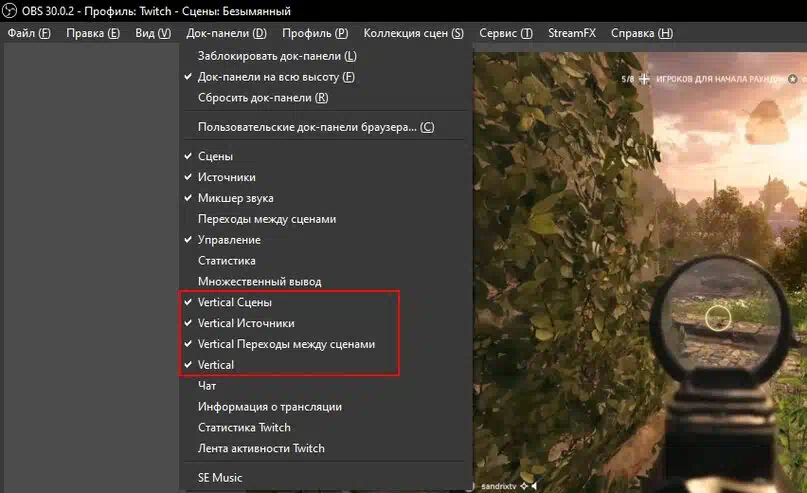Toggle the plain Vertical dock entry
The image size is (807, 493).
pyautogui.click(x=325, y=365)
